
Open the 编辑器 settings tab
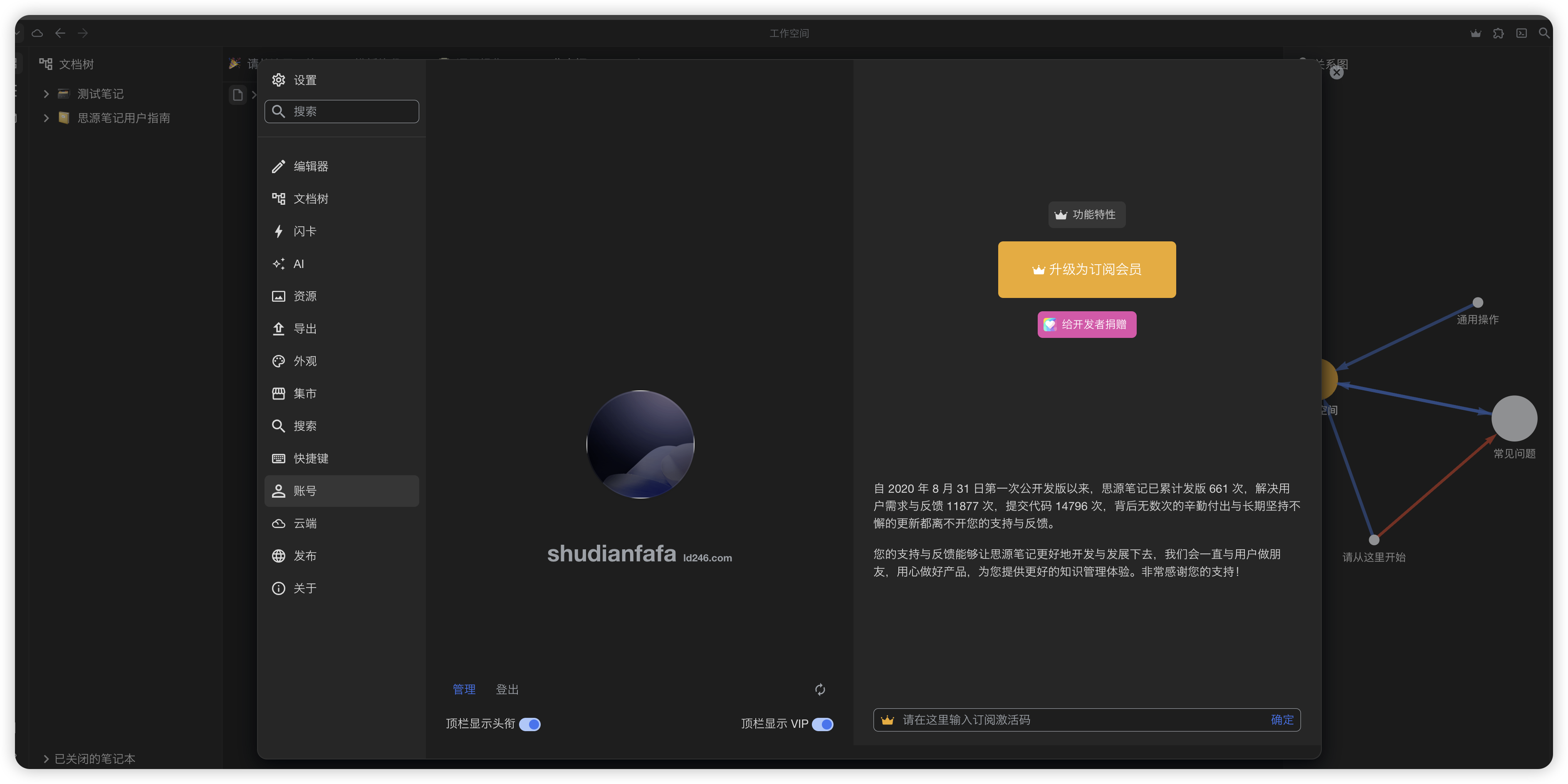pos(310,166)
